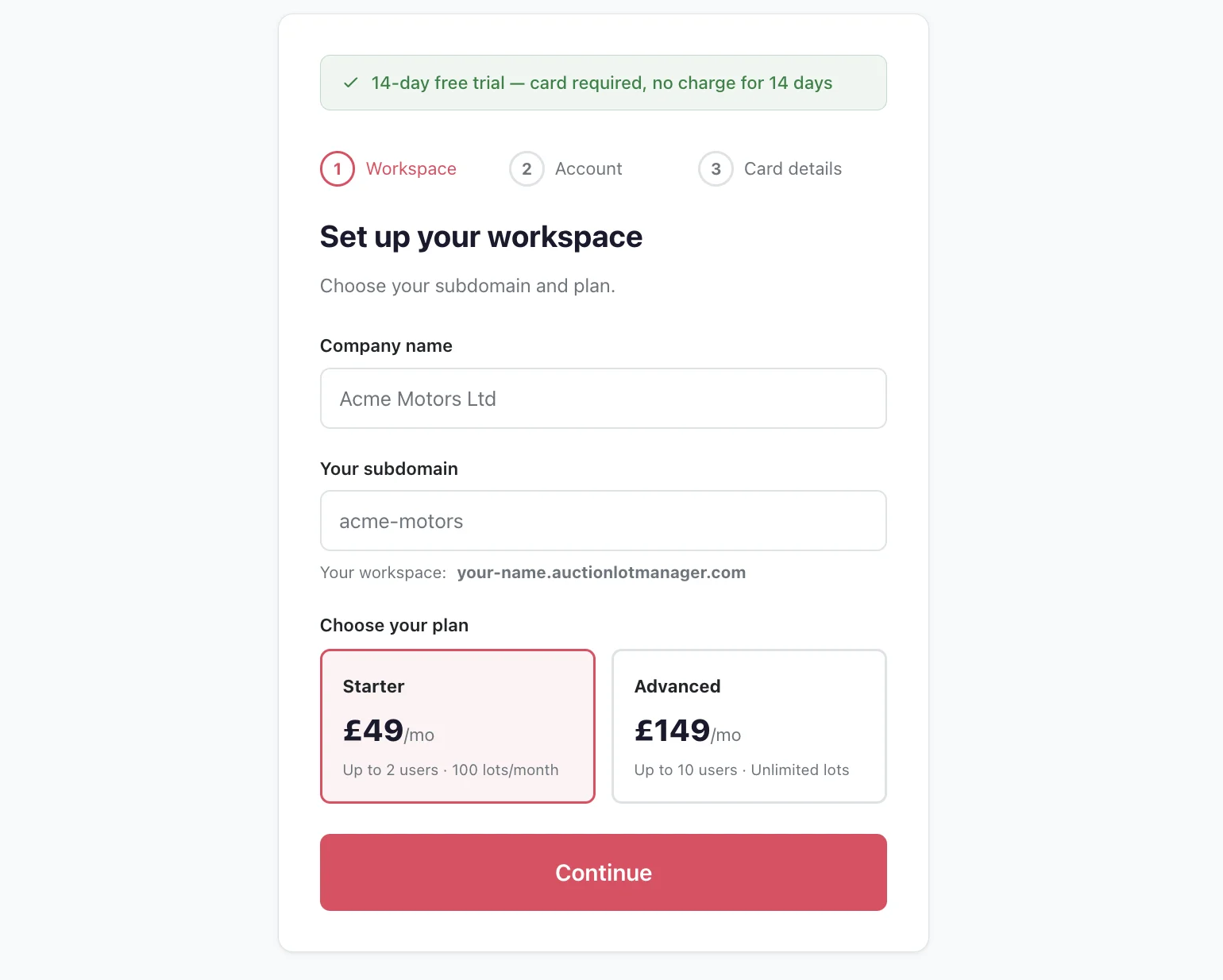Screen dimensions: 1223x980
Task: Click the step 2 circle icon
Action: click(x=527, y=169)
